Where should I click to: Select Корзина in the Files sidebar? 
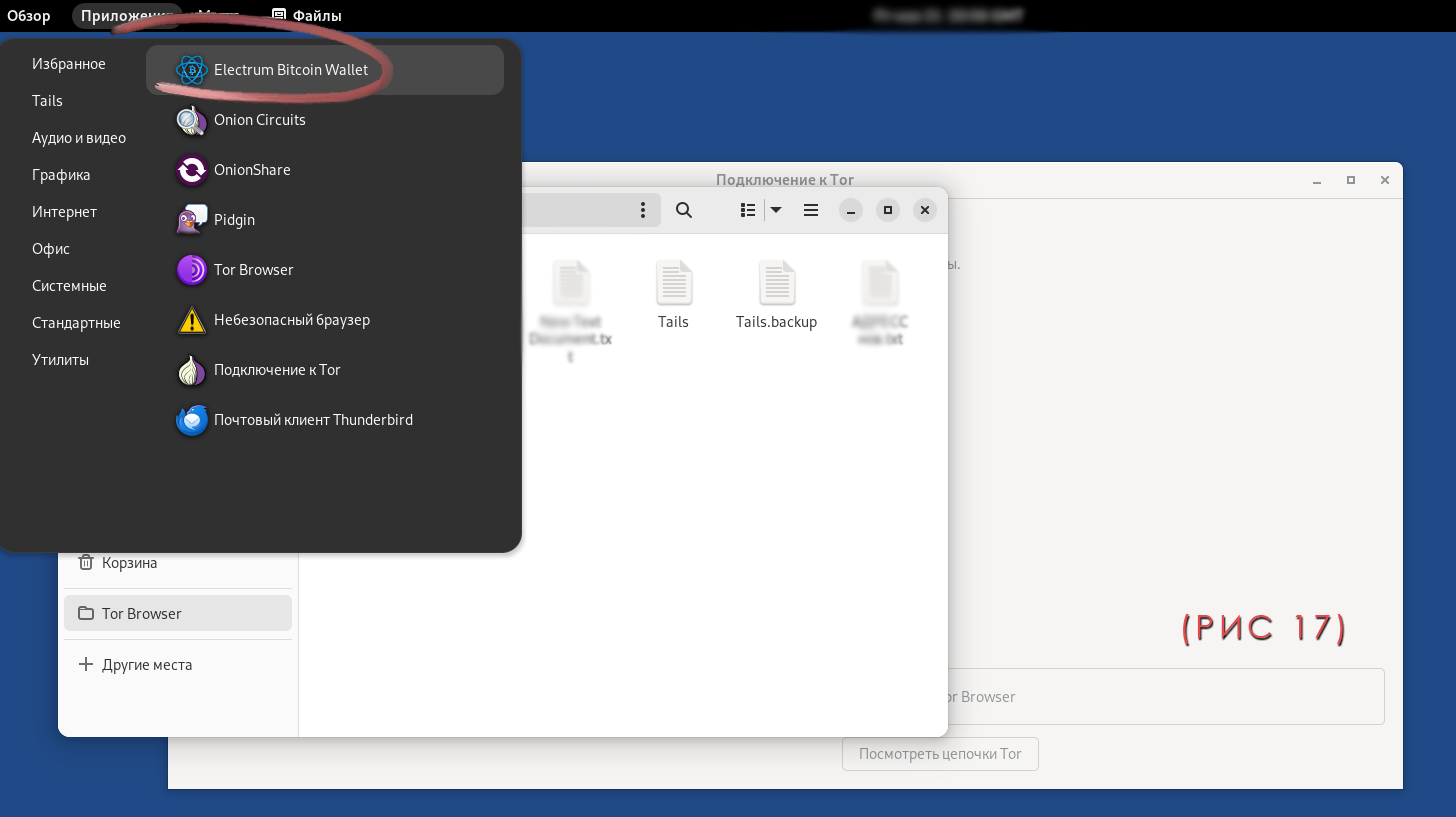129,563
